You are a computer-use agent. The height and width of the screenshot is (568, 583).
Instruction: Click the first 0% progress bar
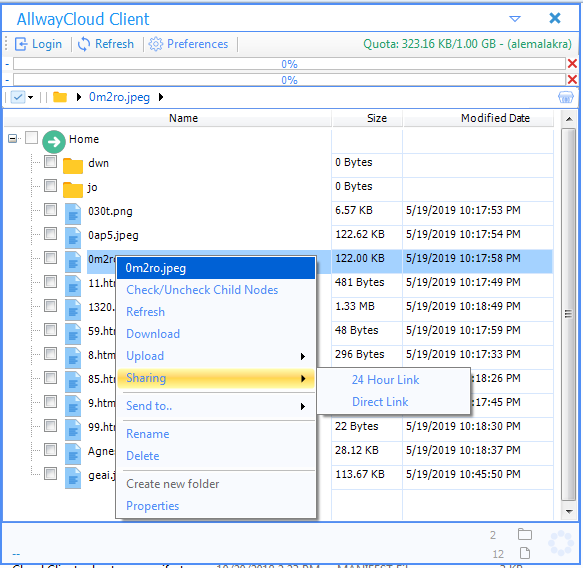pyautogui.click(x=289, y=64)
